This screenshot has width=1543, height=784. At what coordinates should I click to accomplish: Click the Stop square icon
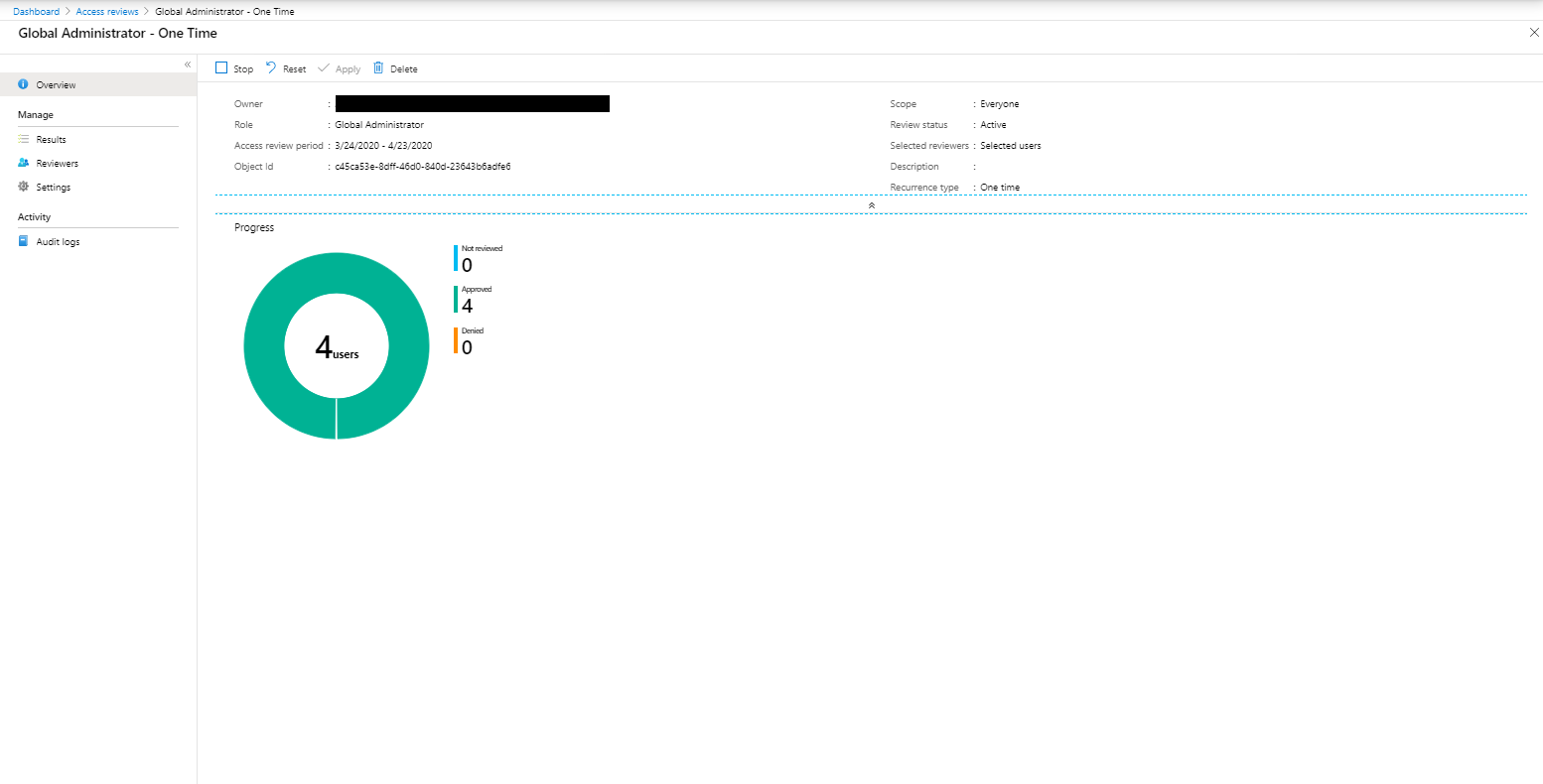pos(221,67)
